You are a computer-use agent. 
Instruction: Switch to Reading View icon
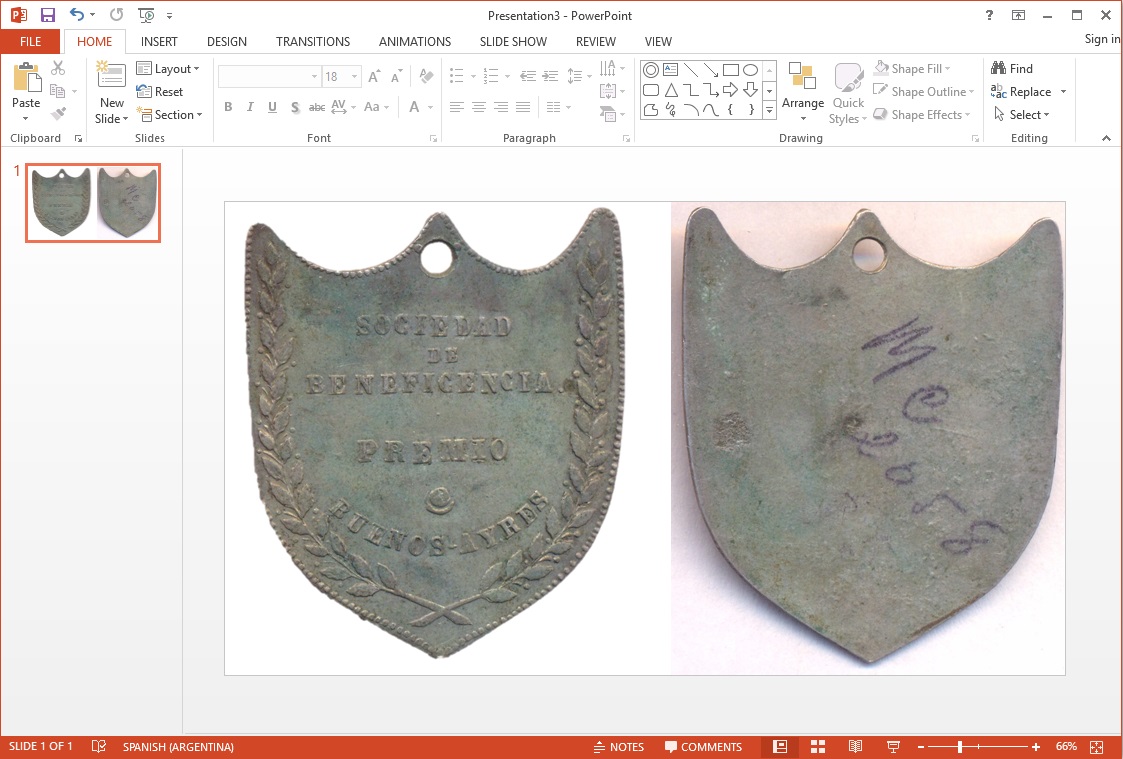[855, 747]
